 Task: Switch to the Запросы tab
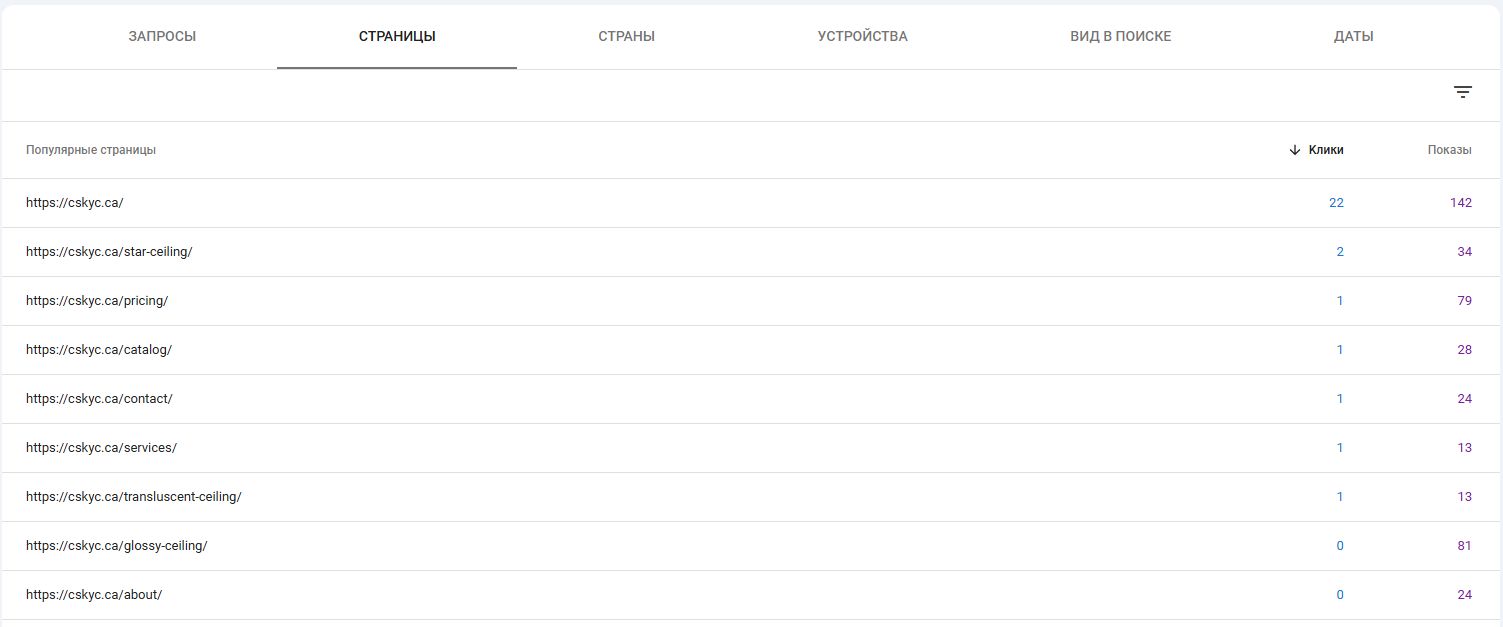pyautogui.click(x=162, y=37)
